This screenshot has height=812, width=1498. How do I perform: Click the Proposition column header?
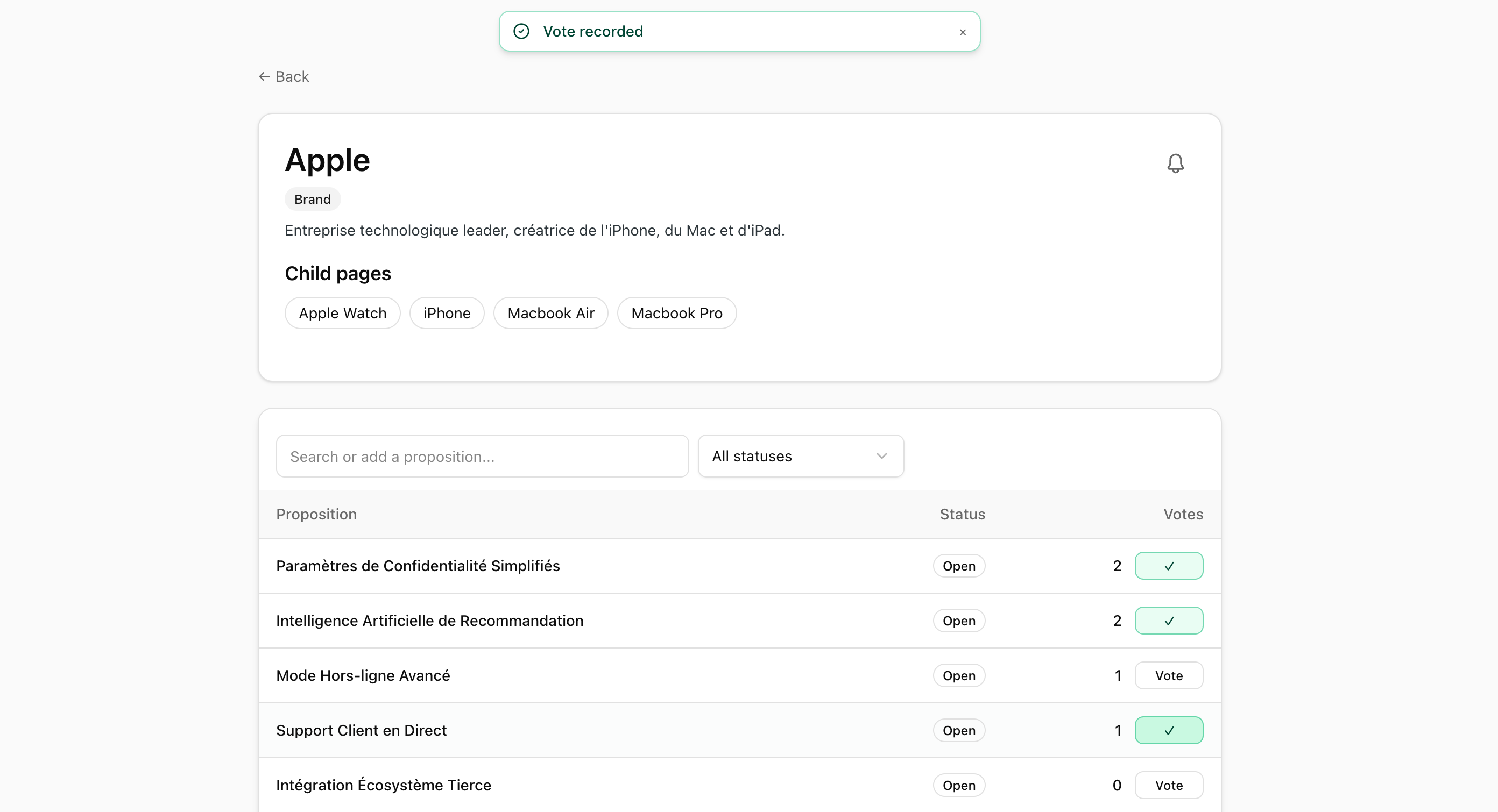[x=316, y=514]
